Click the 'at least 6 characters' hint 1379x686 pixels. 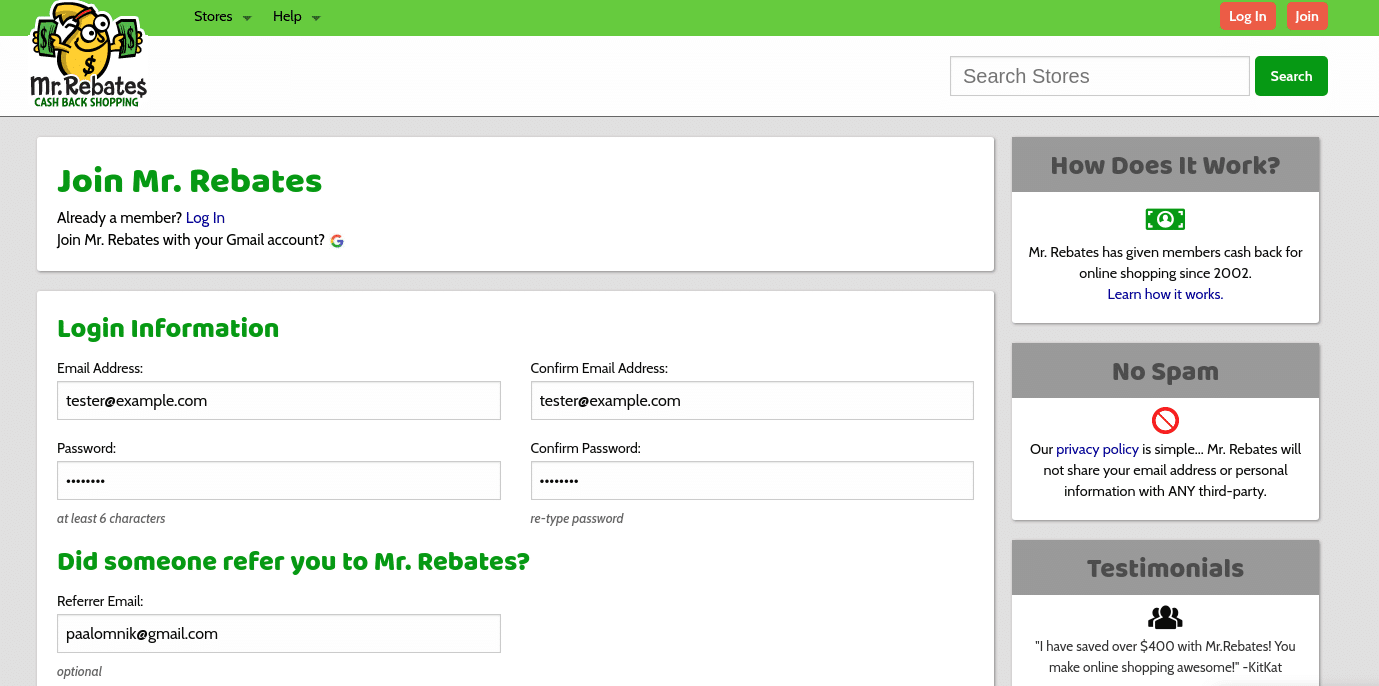click(x=111, y=519)
